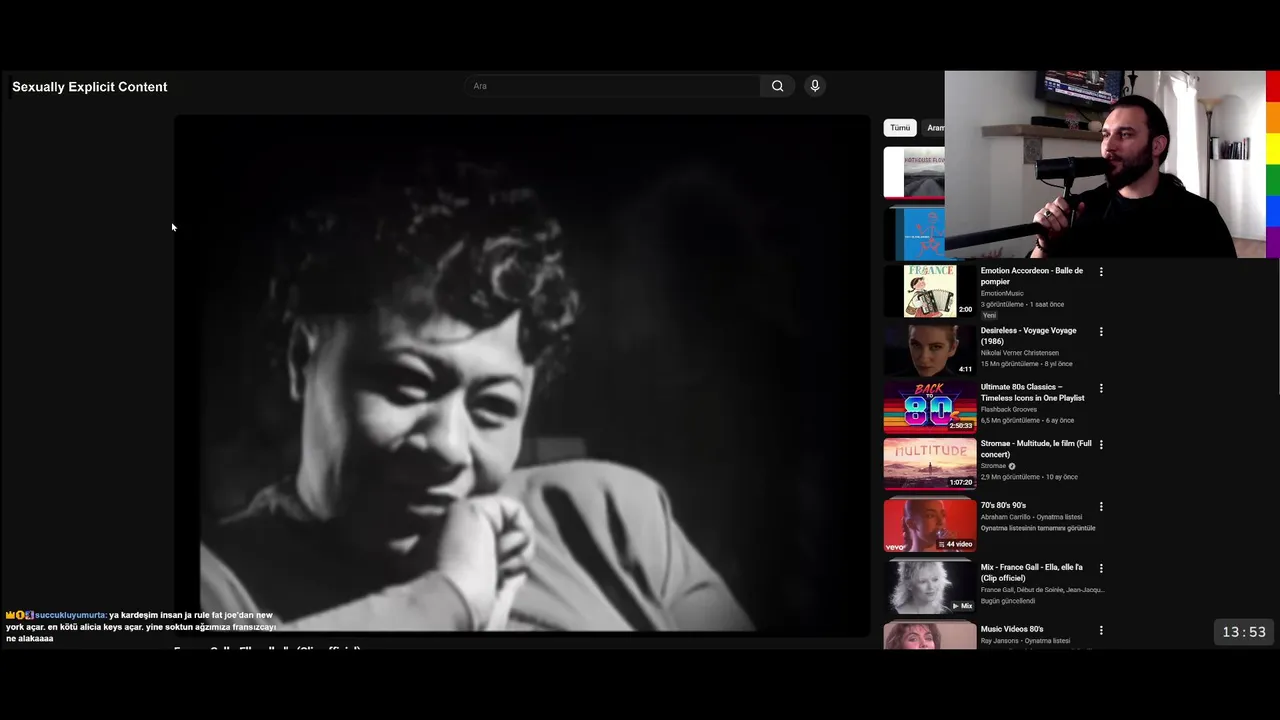1280x720 pixels.
Task: Open options menu for Ultimate 80s Classics
Action: coord(1101,388)
